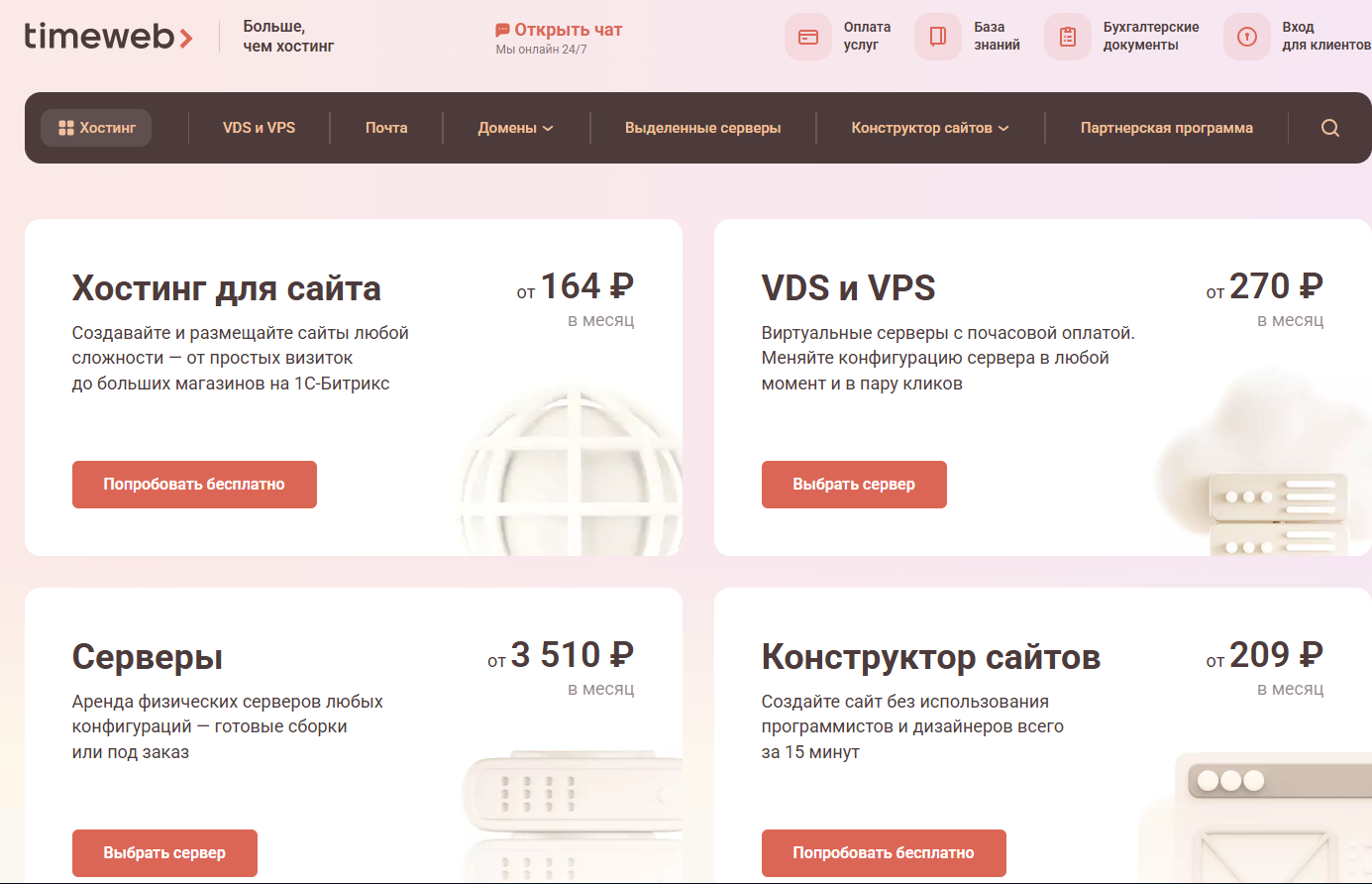Click the 270 ₽ price text
The image size is (1372, 884).
click(1277, 286)
